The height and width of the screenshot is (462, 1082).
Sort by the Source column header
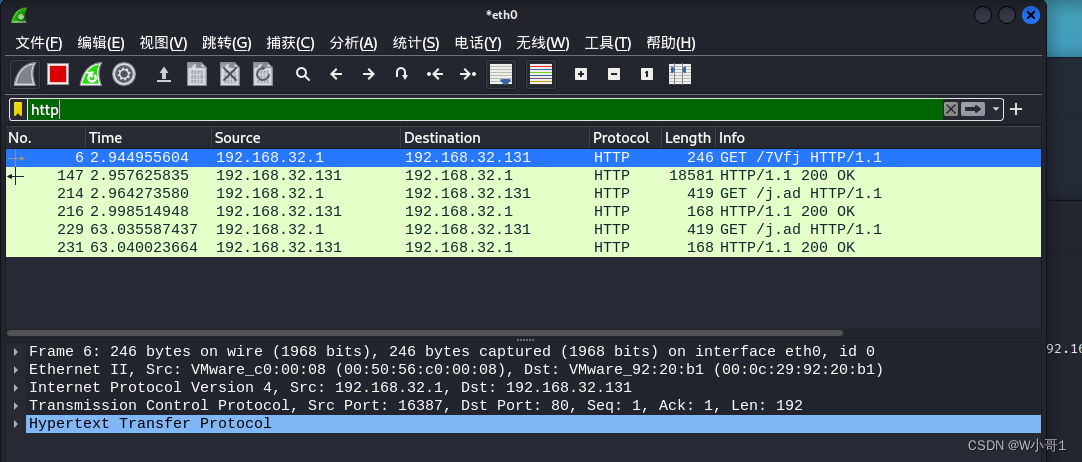306,138
